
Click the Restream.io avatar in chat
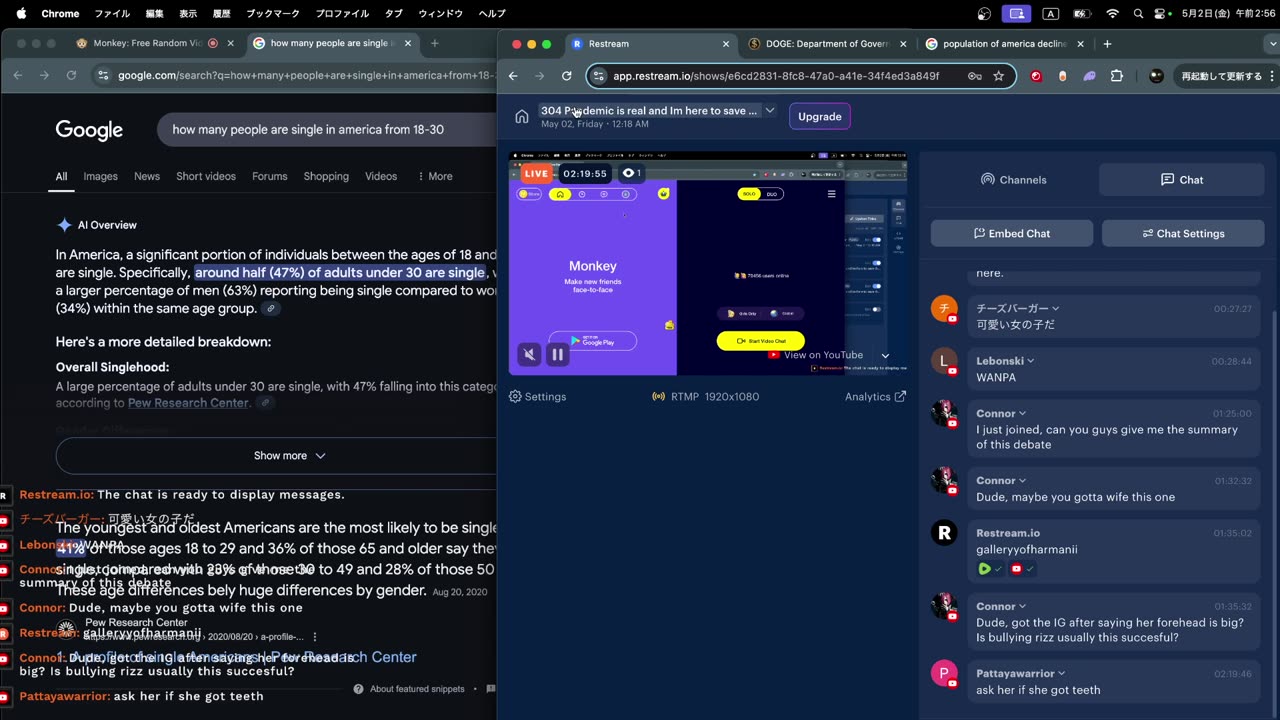tap(944, 533)
